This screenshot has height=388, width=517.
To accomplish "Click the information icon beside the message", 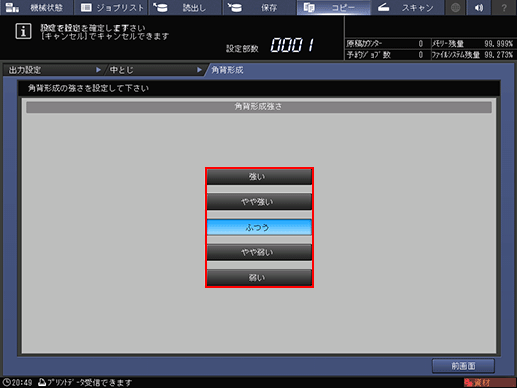I will click(x=23, y=31).
